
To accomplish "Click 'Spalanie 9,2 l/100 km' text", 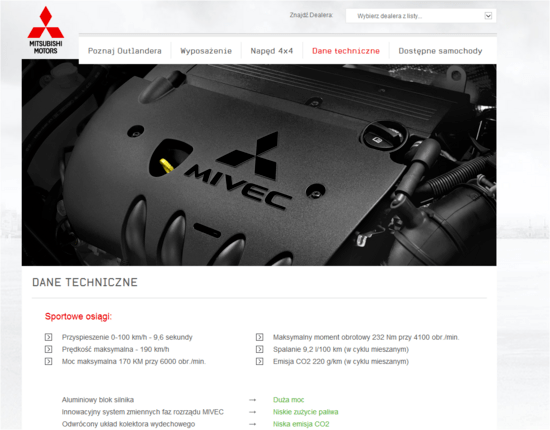I will 307,349.
